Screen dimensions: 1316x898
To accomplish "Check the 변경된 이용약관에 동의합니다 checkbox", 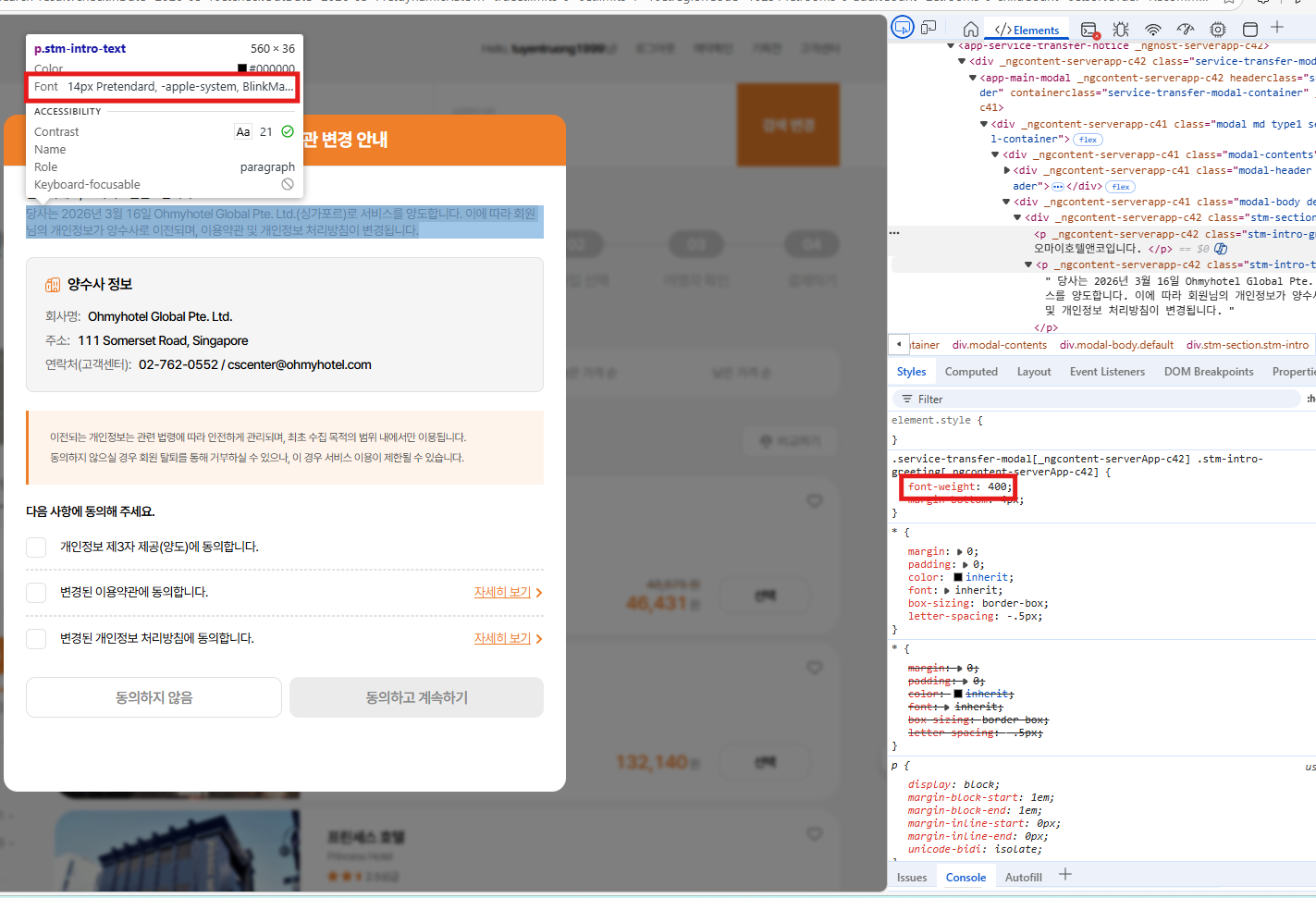I will (36, 593).
